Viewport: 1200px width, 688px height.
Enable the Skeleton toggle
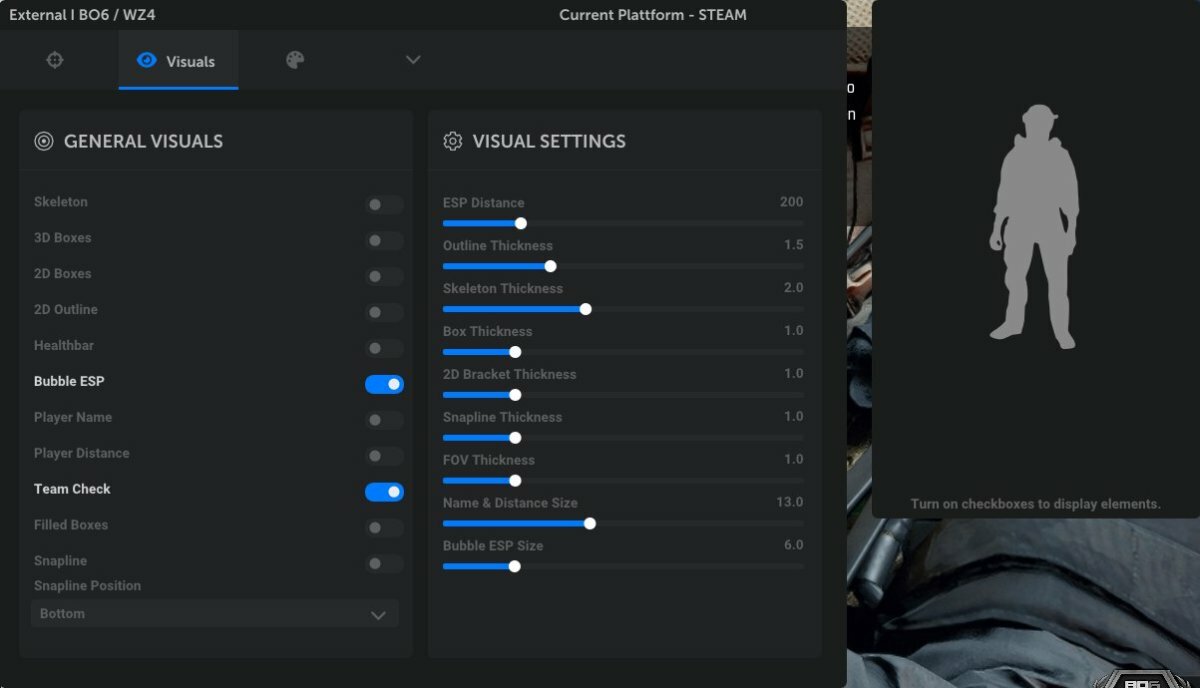384,205
